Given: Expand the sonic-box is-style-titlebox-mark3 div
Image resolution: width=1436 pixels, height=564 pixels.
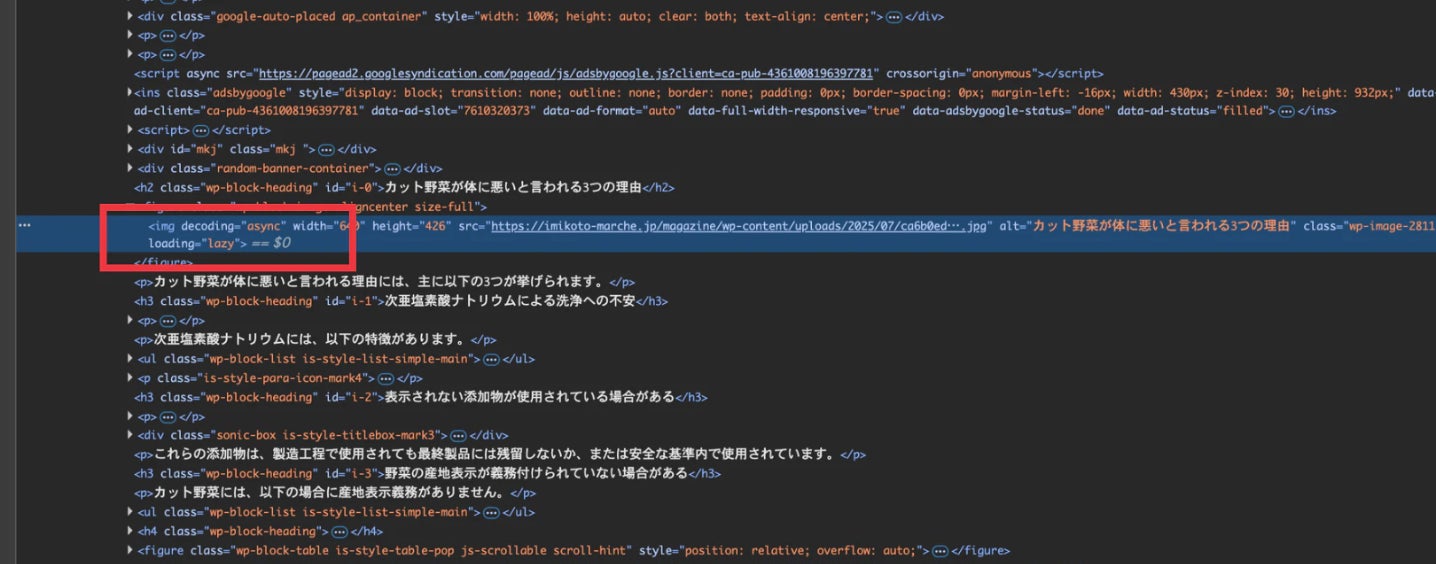Looking at the screenshot, I should point(130,435).
